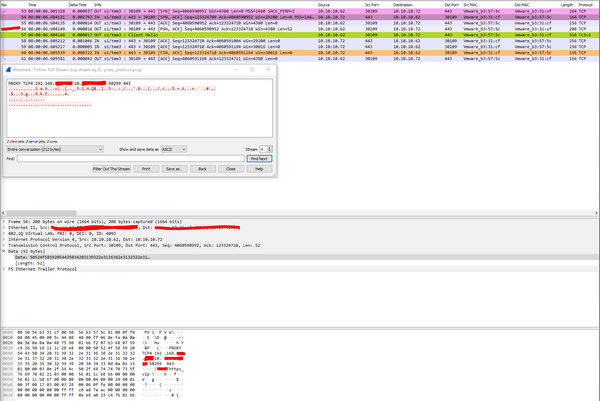
Task: Click the packet list scrollbar right arrow
Action: tap(596, 213)
